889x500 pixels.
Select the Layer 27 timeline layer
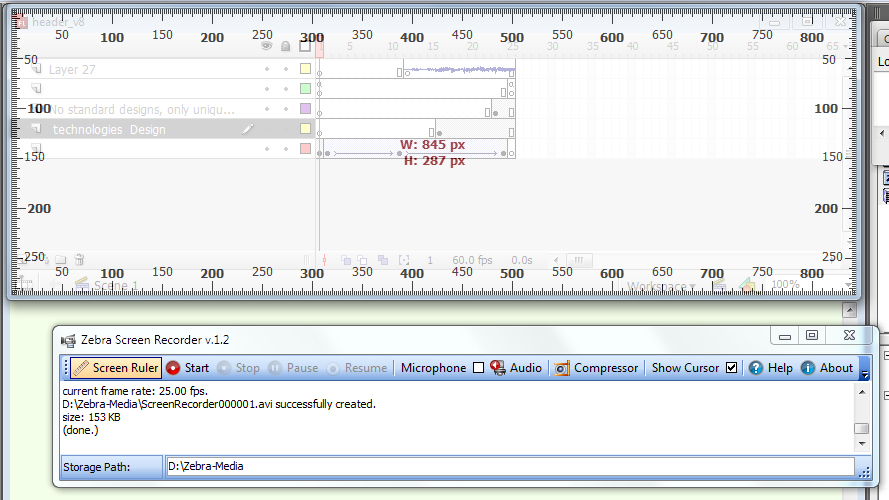(72, 70)
